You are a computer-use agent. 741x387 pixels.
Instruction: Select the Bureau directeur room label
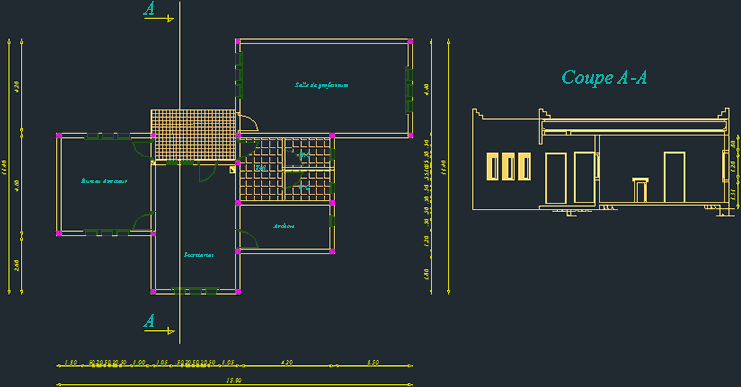(104, 181)
